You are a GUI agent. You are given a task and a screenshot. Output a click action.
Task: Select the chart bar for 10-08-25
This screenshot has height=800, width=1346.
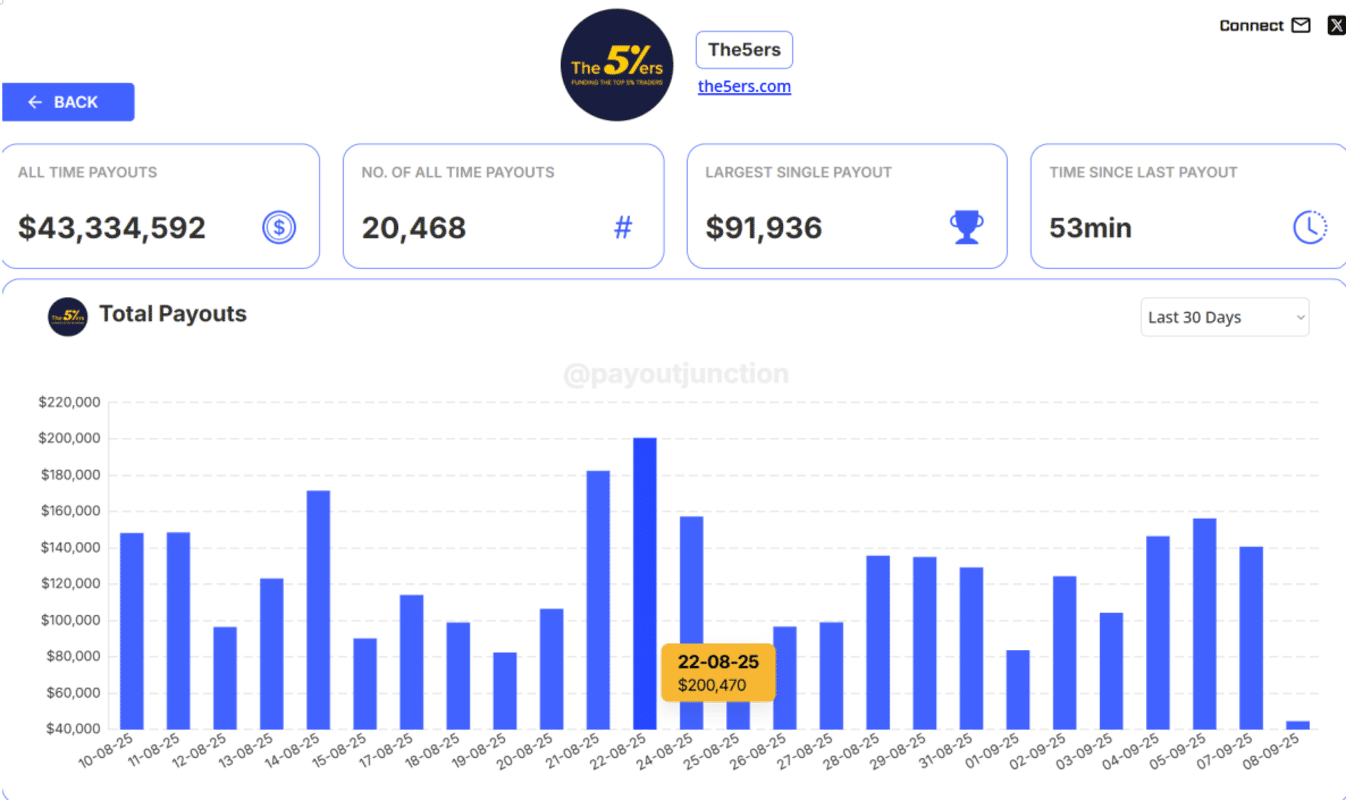[132, 631]
